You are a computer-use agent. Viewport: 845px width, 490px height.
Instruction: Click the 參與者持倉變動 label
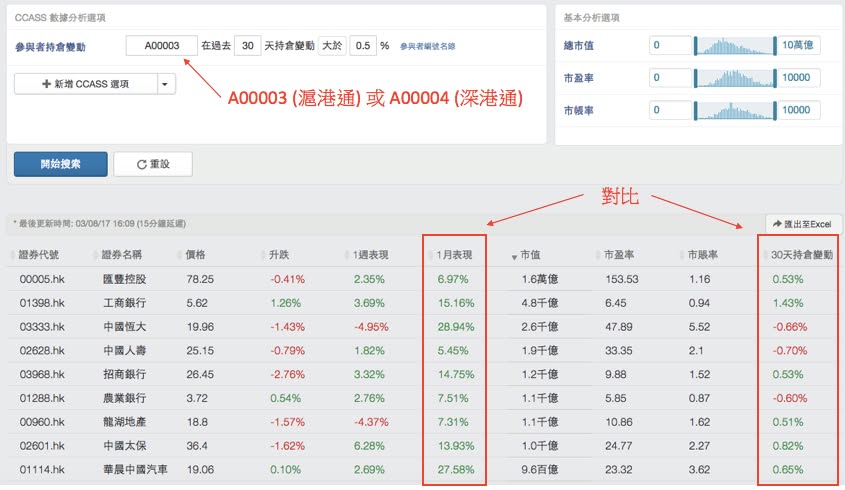pyautogui.click(x=50, y=47)
